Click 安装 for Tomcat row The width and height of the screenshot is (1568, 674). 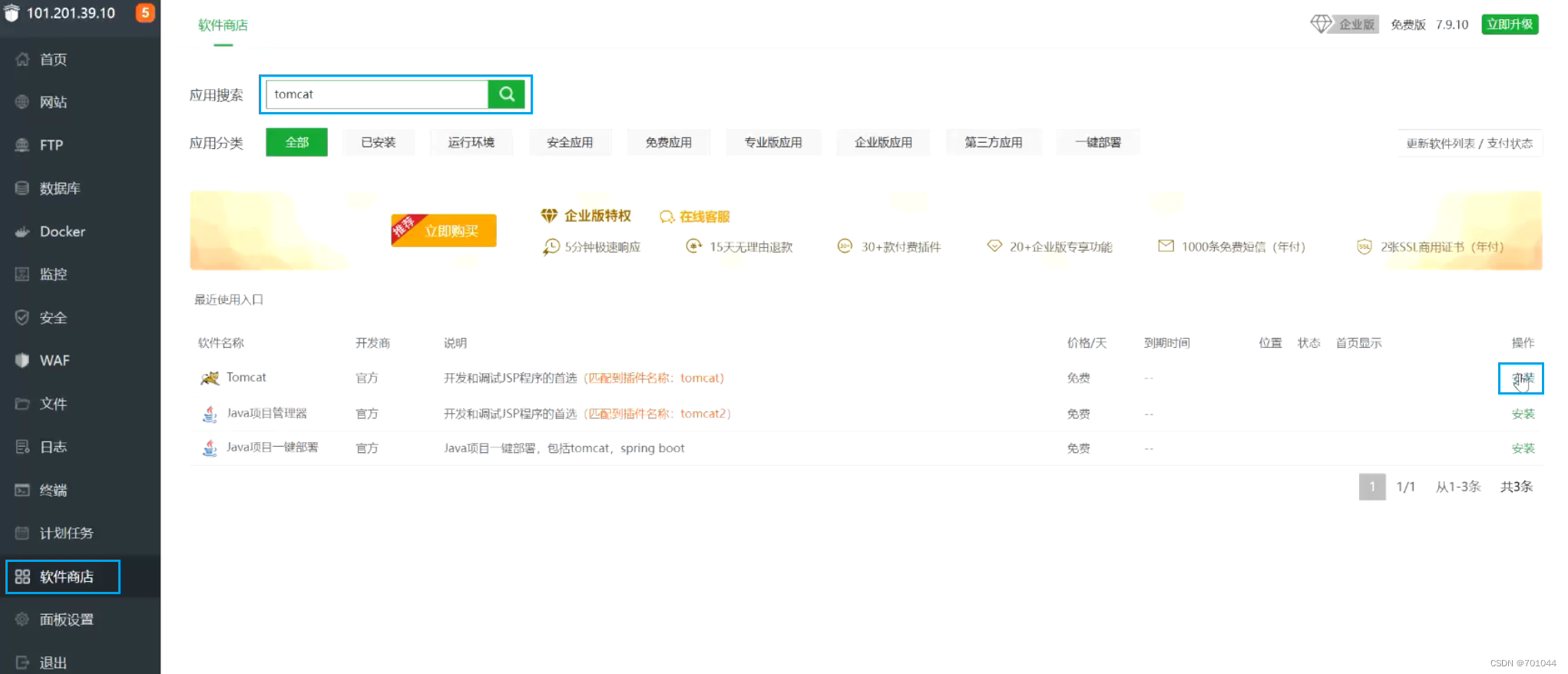click(x=1523, y=378)
